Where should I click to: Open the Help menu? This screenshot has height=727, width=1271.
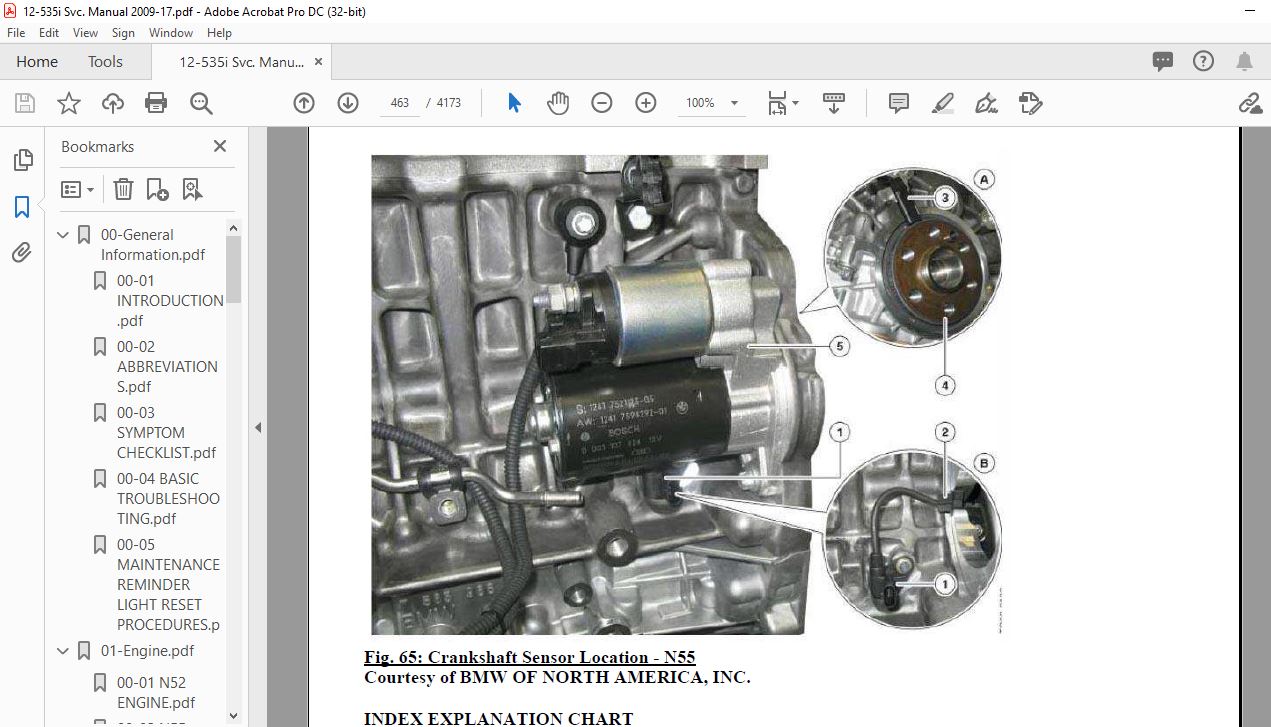click(219, 33)
